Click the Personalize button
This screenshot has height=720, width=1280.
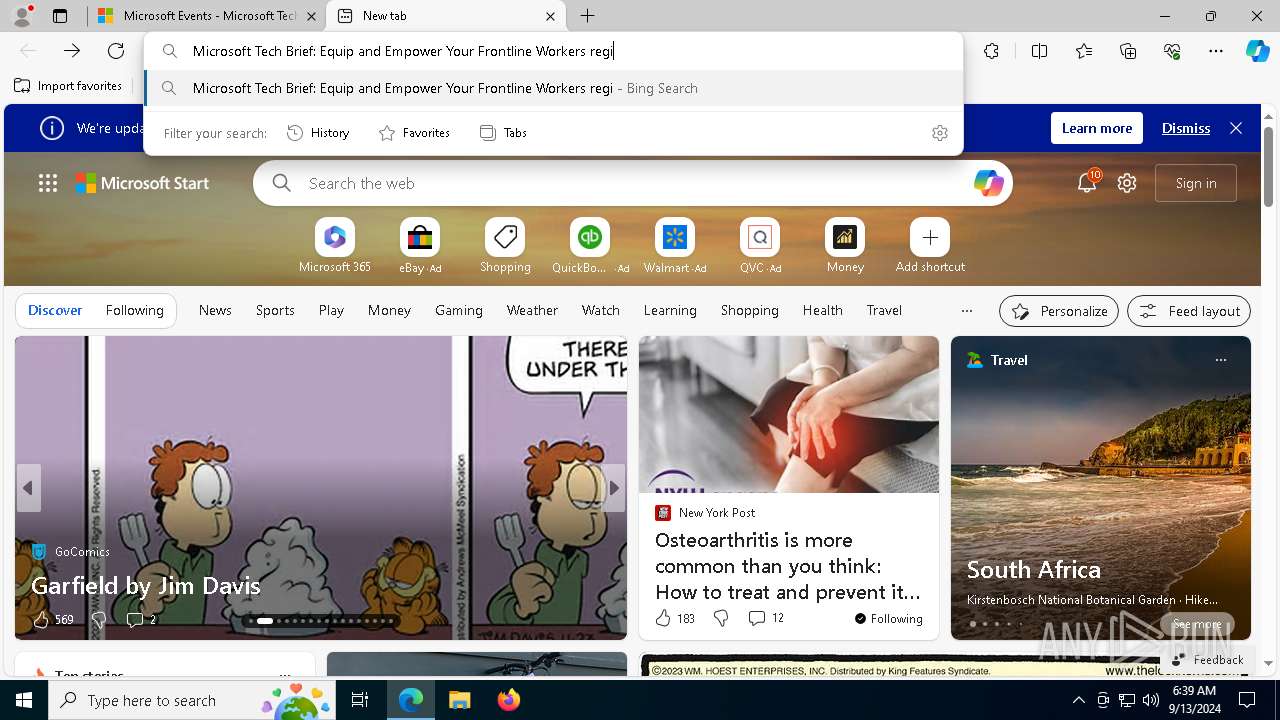(x=1059, y=311)
